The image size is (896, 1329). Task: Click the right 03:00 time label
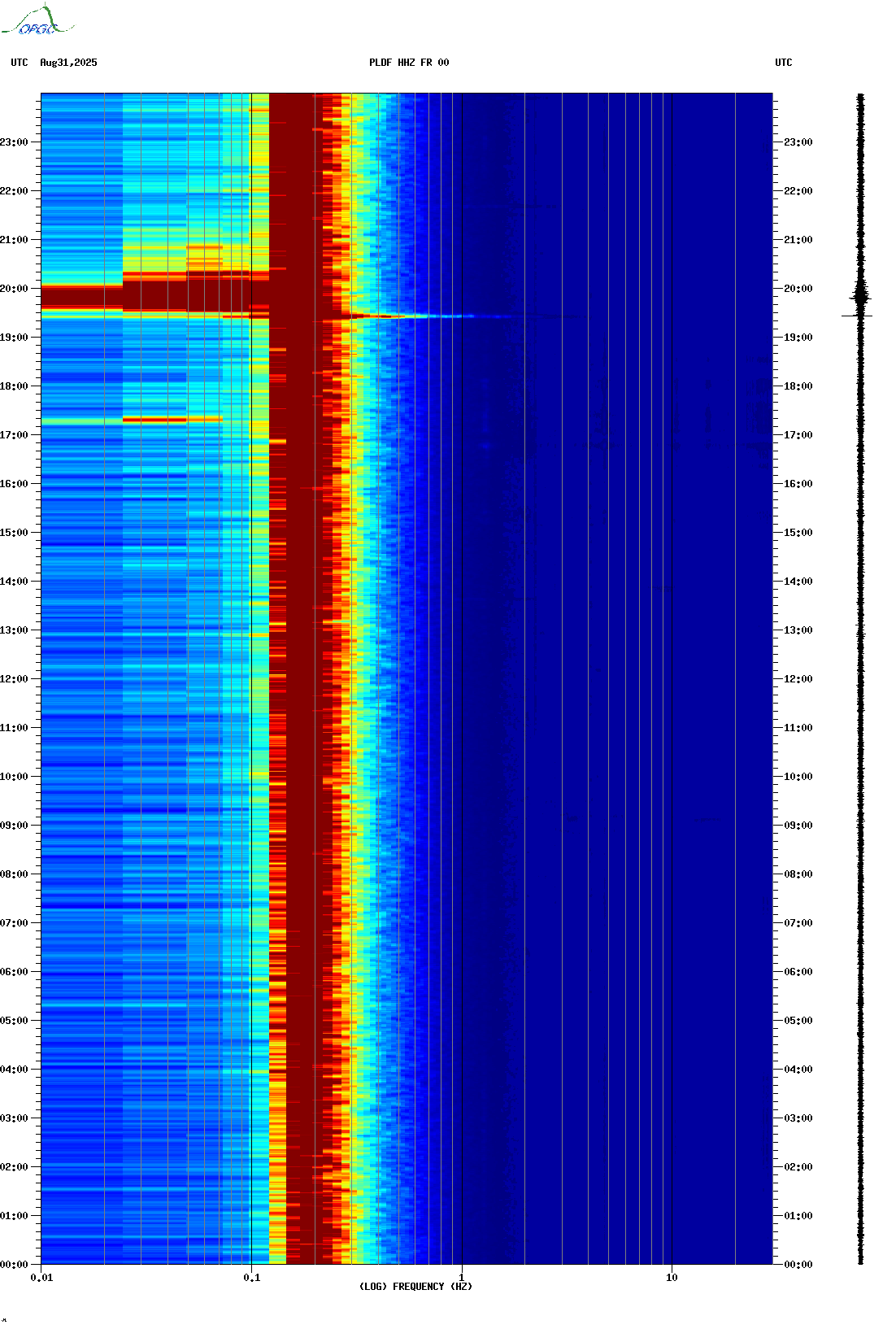(x=798, y=1118)
